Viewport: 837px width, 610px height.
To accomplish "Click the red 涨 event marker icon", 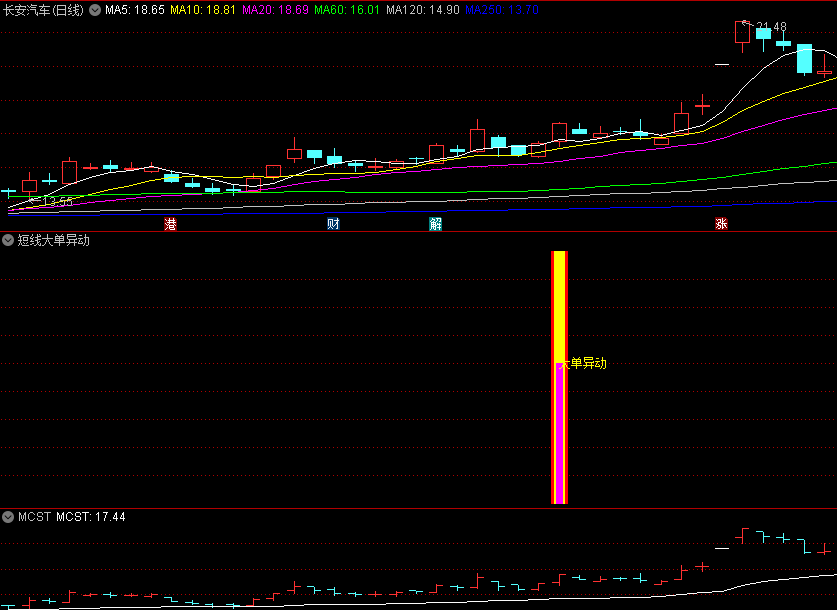I will click(721, 224).
